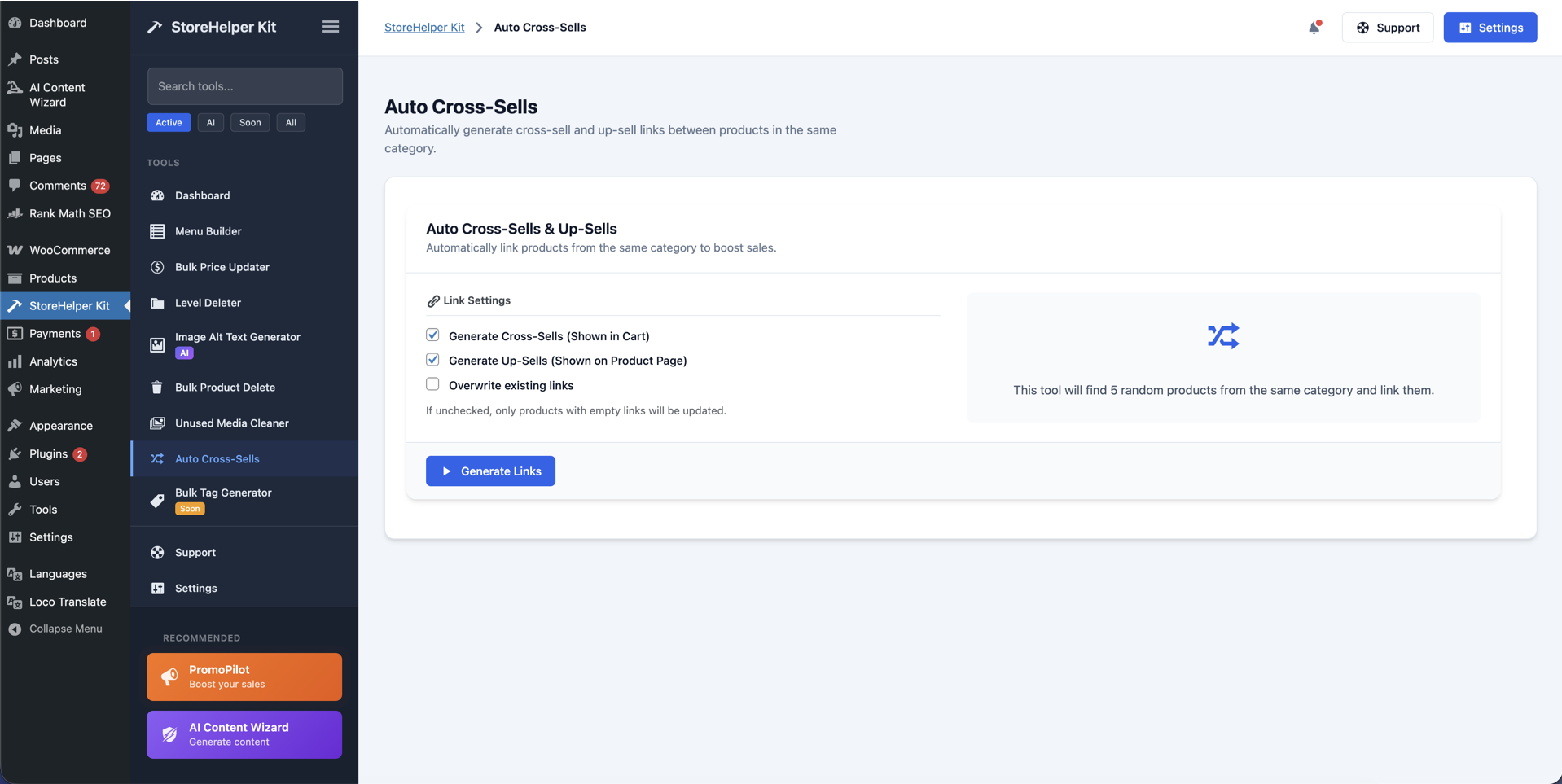
Task: Expand the Plugins admin menu
Action: [48, 453]
